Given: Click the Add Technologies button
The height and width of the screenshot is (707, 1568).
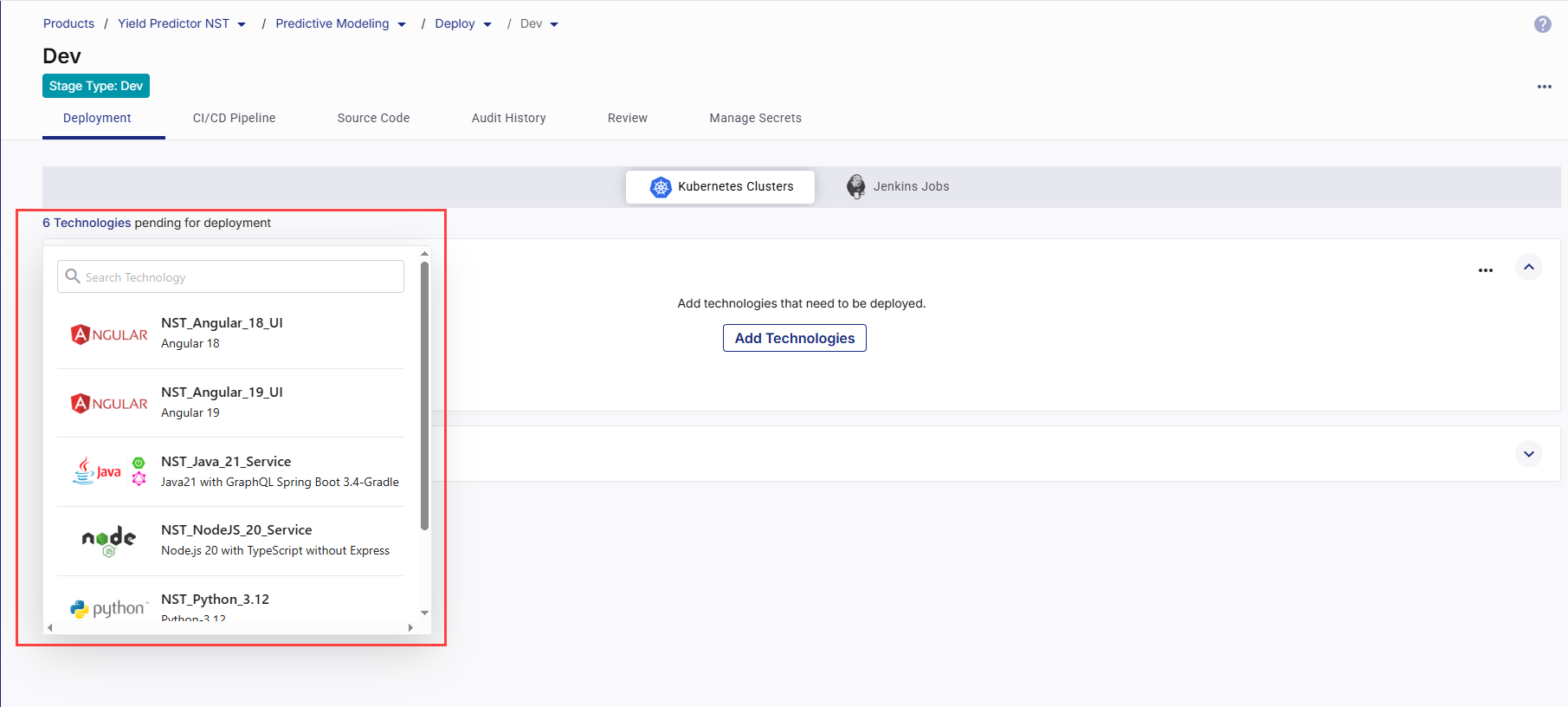Looking at the screenshot, I should [794, 338].
